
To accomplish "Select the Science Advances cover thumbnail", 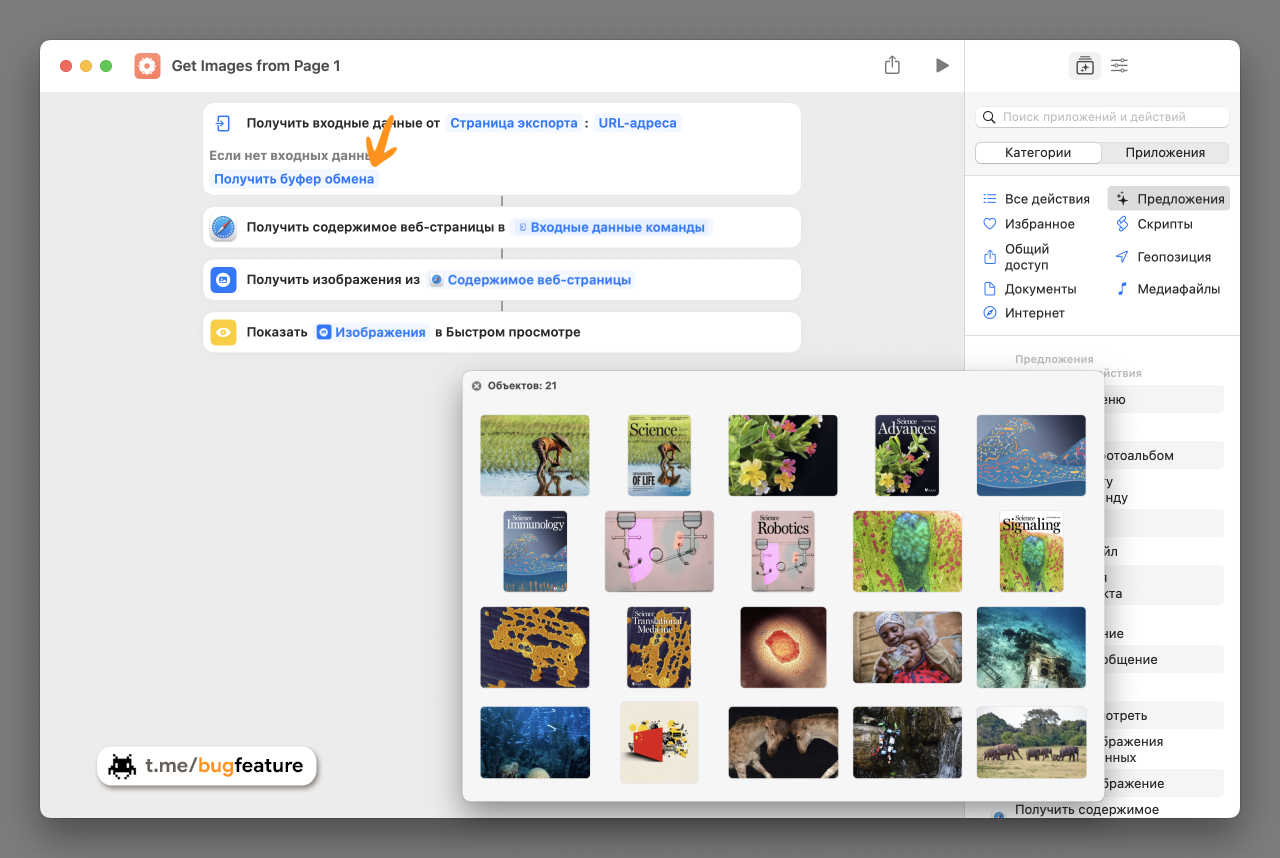I will pyautogui.click(x=907, y=455).
